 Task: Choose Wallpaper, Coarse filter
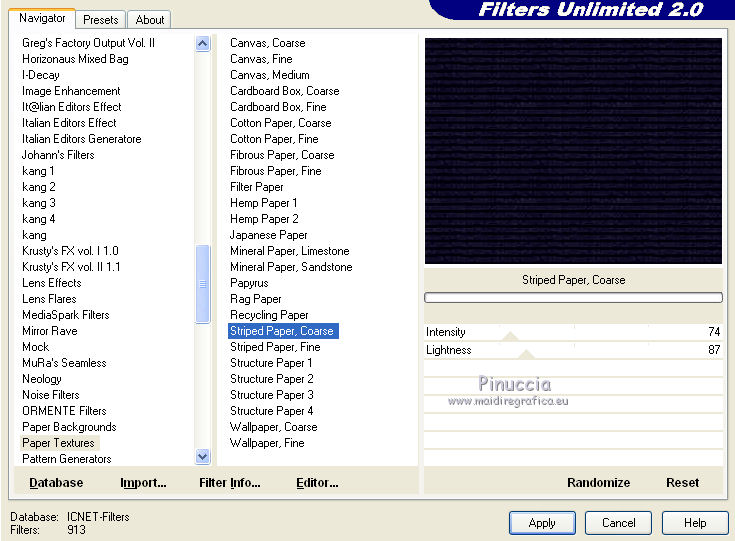274,427
